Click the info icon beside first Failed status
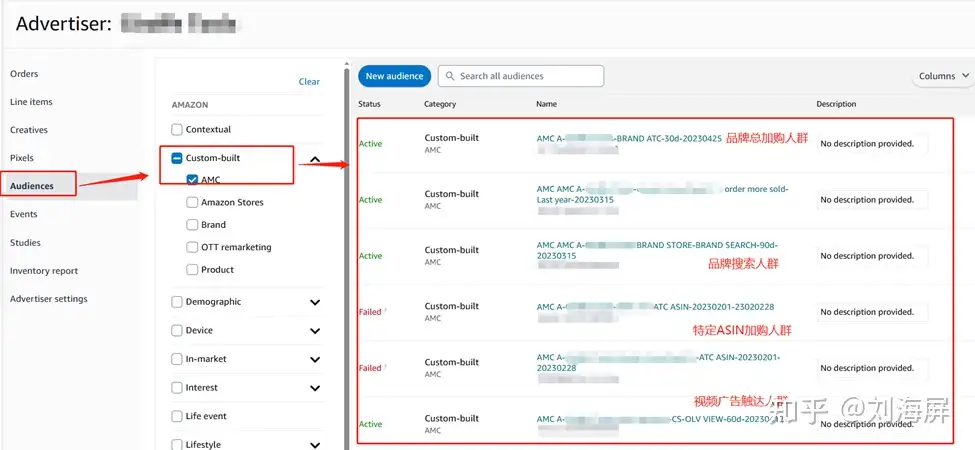 (386, 311)
